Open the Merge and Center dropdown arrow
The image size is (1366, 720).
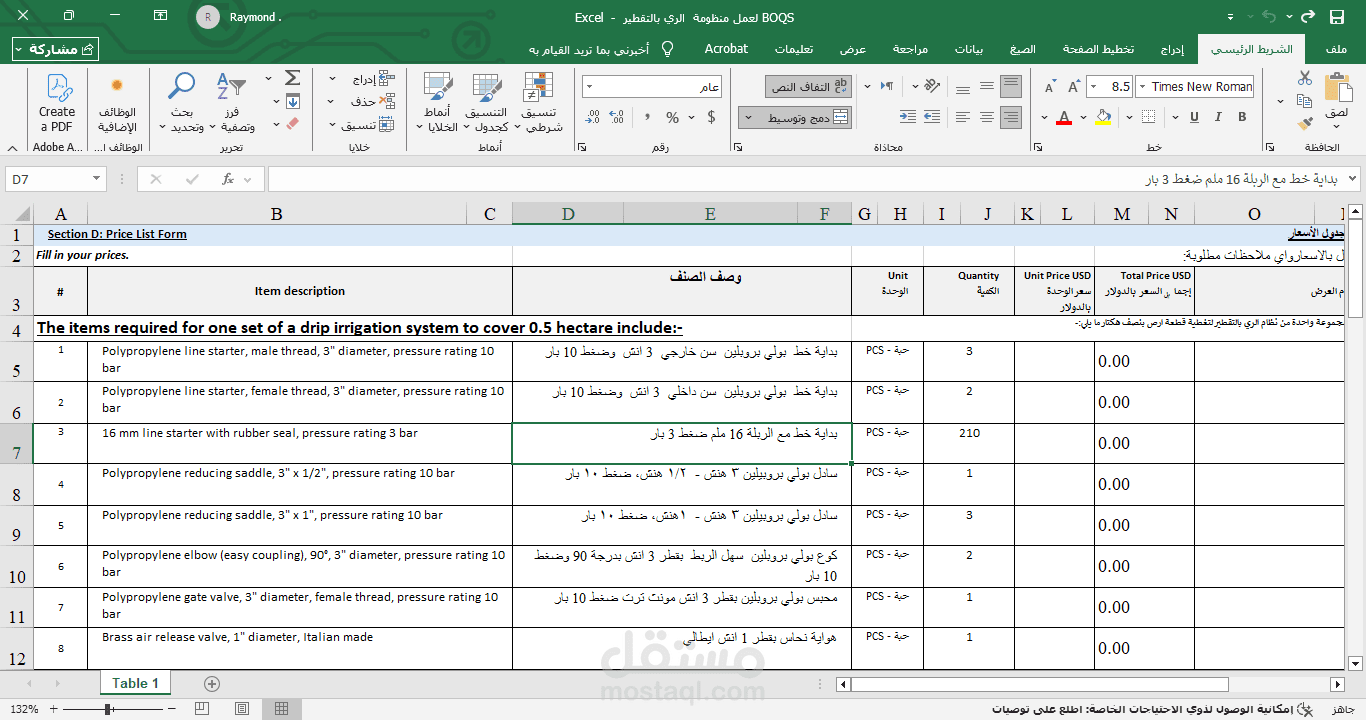(747, 117)
